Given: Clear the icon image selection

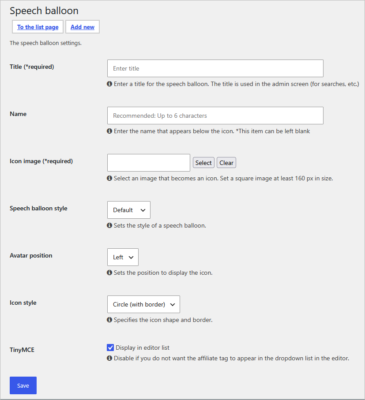Looking at the screenshot, I should (x=226, y=163).
